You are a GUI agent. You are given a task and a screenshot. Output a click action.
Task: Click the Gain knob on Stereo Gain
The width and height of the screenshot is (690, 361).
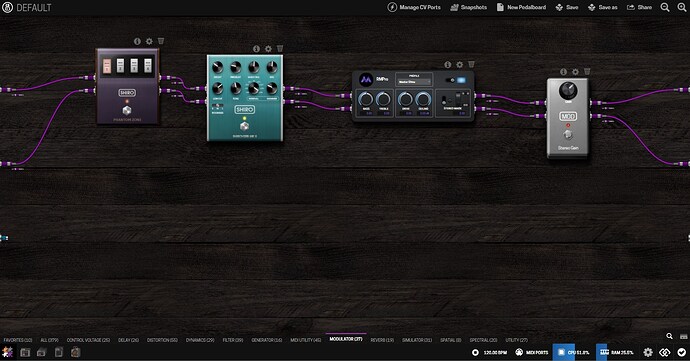[568, 91]
